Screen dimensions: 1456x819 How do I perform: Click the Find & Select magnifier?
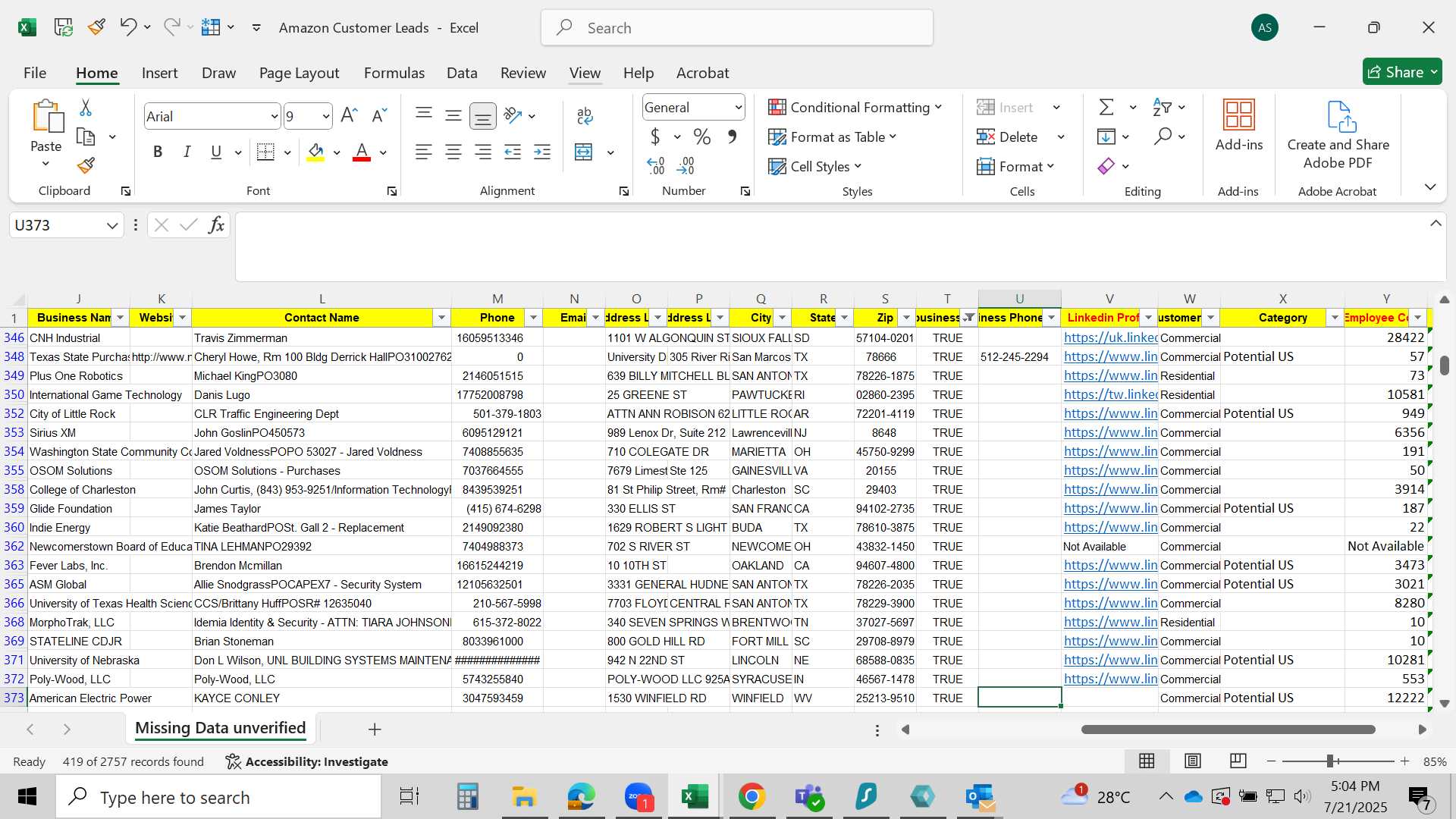point(1163,136)
